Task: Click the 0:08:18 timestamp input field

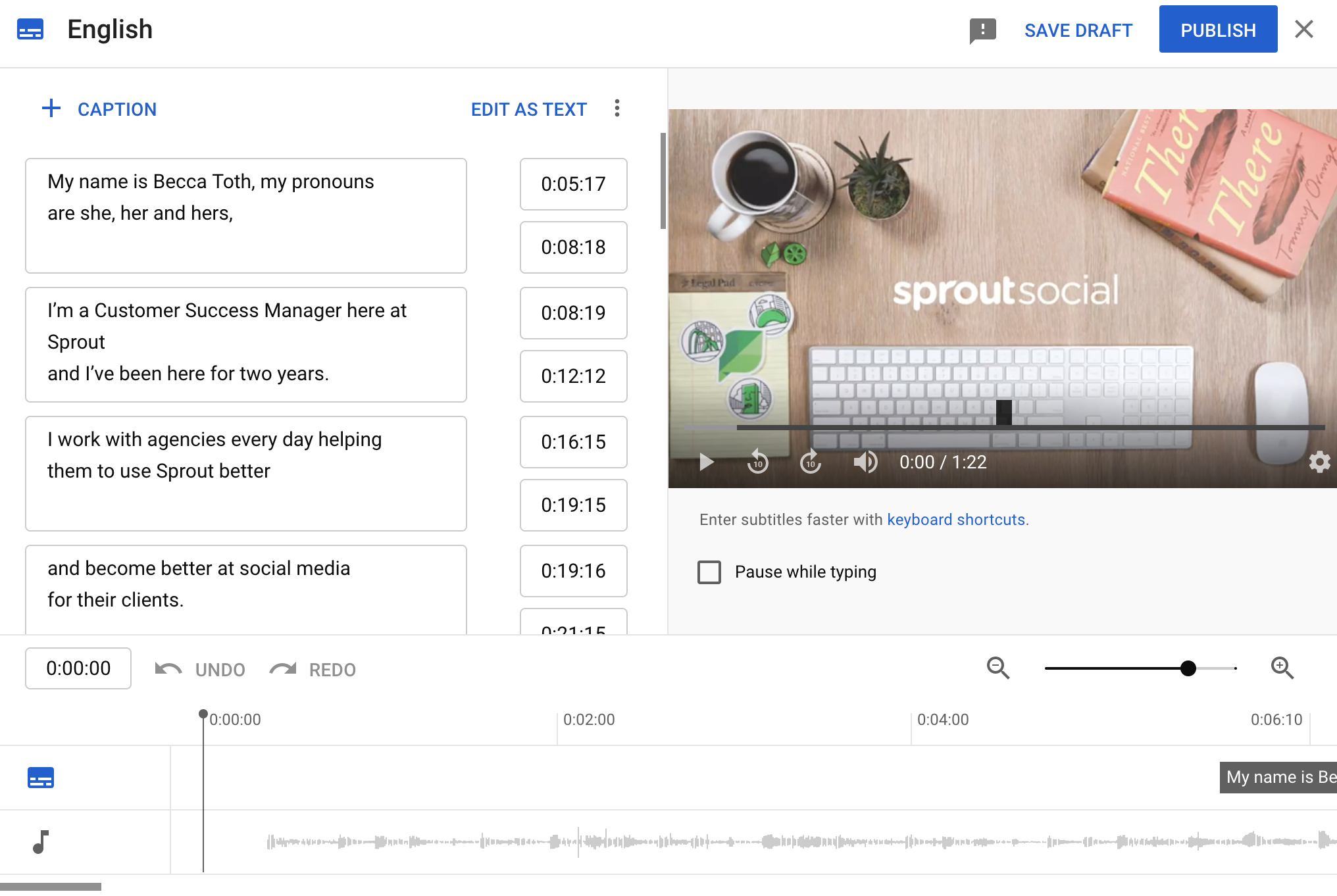Action: [573, 247]
